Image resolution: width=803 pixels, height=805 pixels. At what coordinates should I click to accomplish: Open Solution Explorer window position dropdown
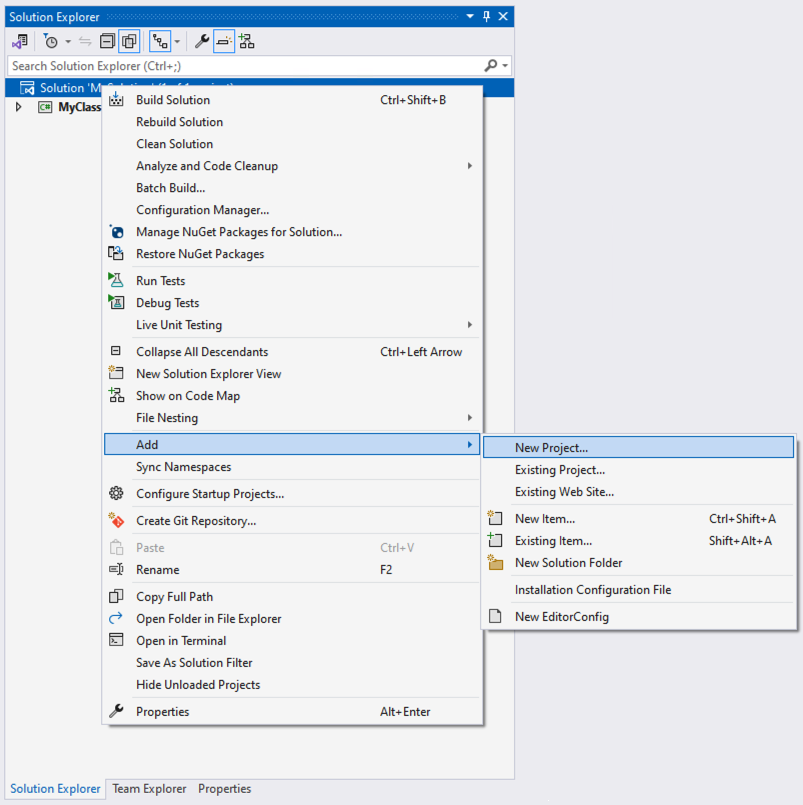[470, 16]
